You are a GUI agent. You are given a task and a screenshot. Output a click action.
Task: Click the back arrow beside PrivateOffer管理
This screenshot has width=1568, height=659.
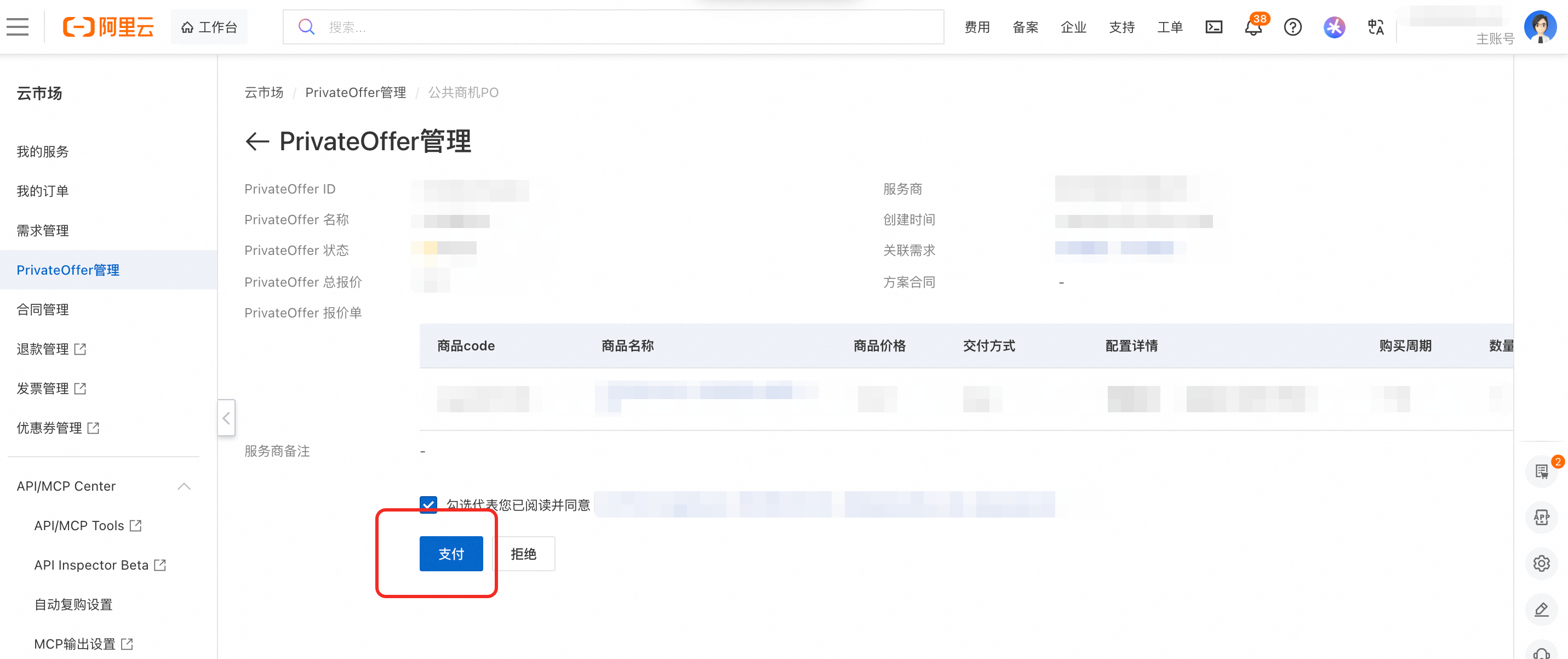[x=257, y=141]
